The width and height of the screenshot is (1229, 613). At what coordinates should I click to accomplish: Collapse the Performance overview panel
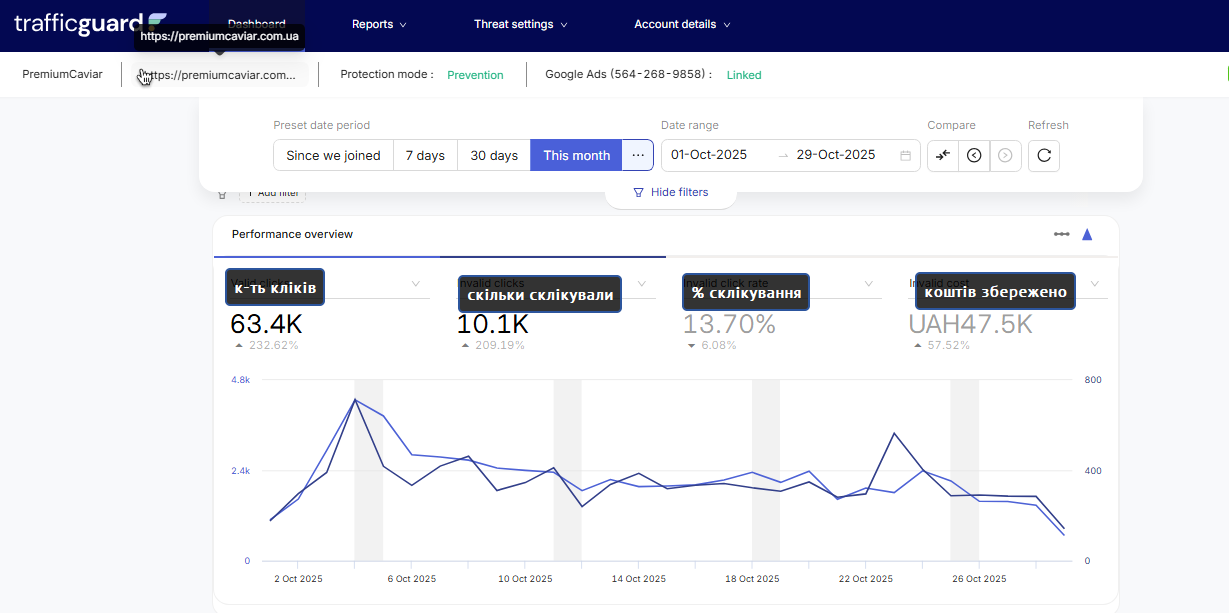1087,234
